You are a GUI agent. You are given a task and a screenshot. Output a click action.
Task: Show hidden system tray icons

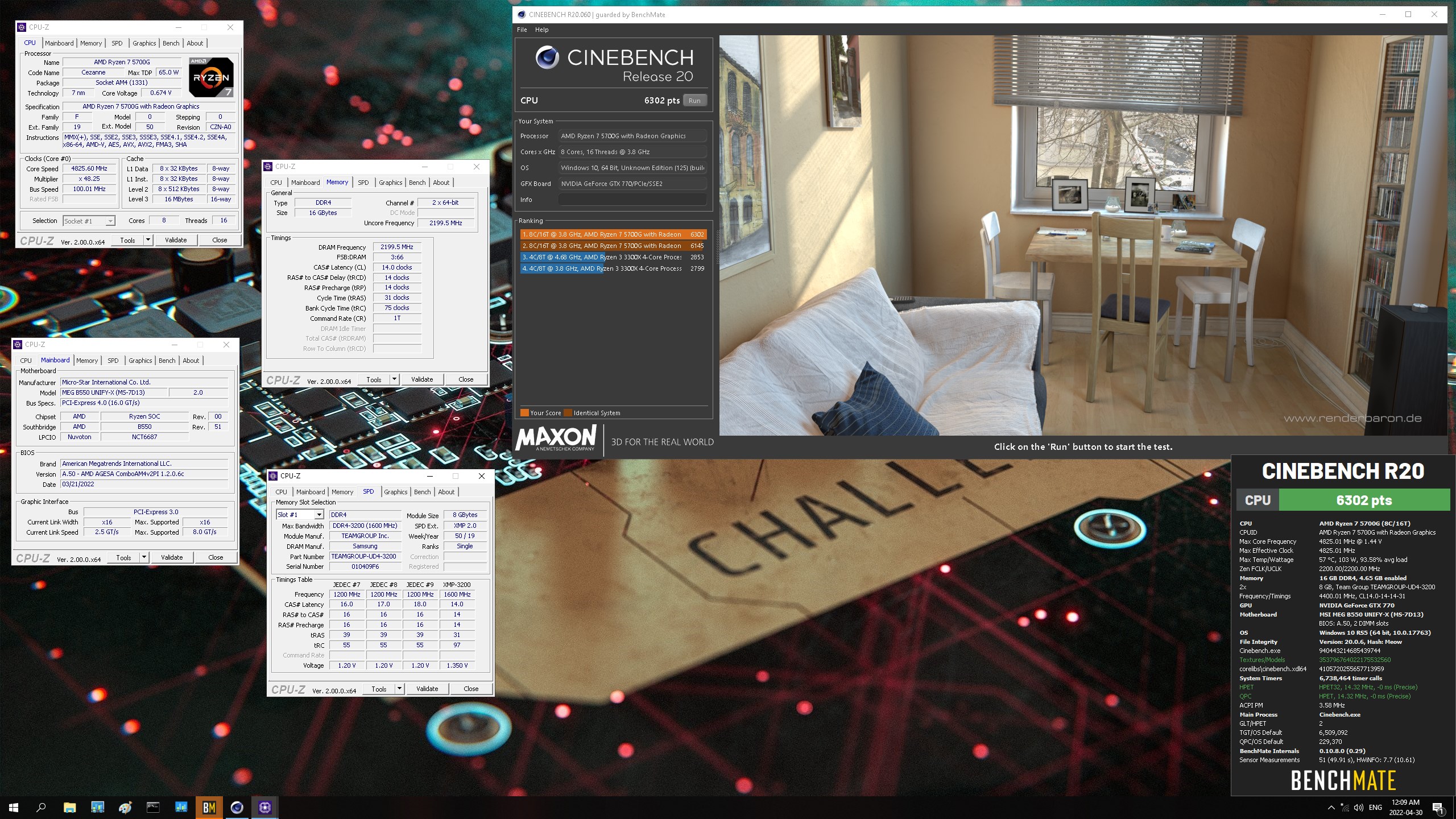pyautogui.click(x=1331, y=808)
